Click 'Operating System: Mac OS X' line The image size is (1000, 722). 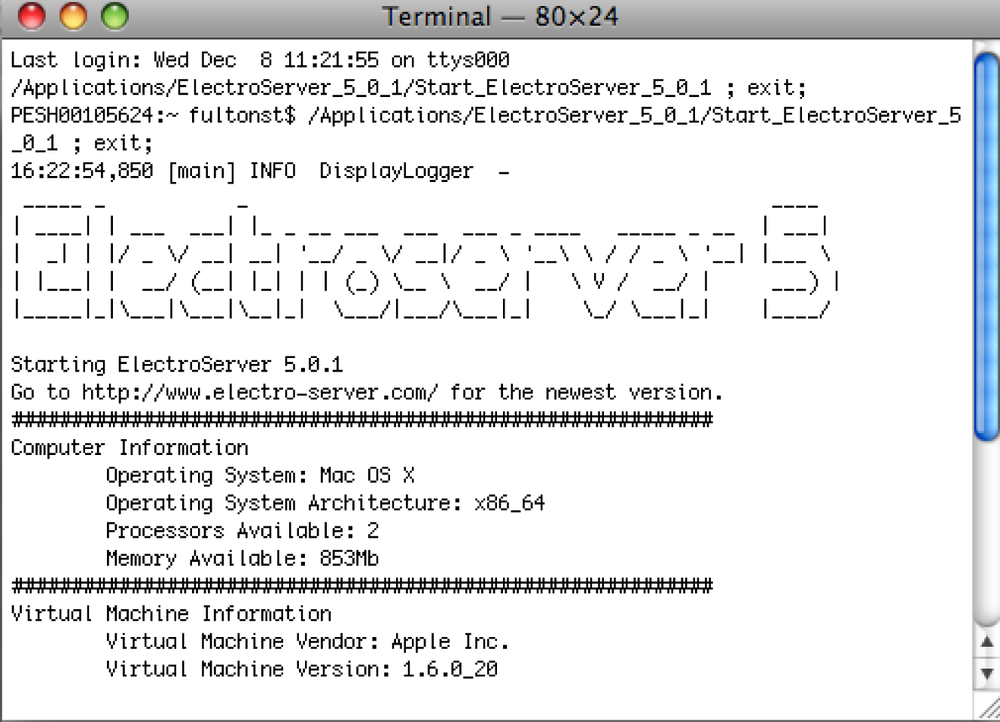260,476
